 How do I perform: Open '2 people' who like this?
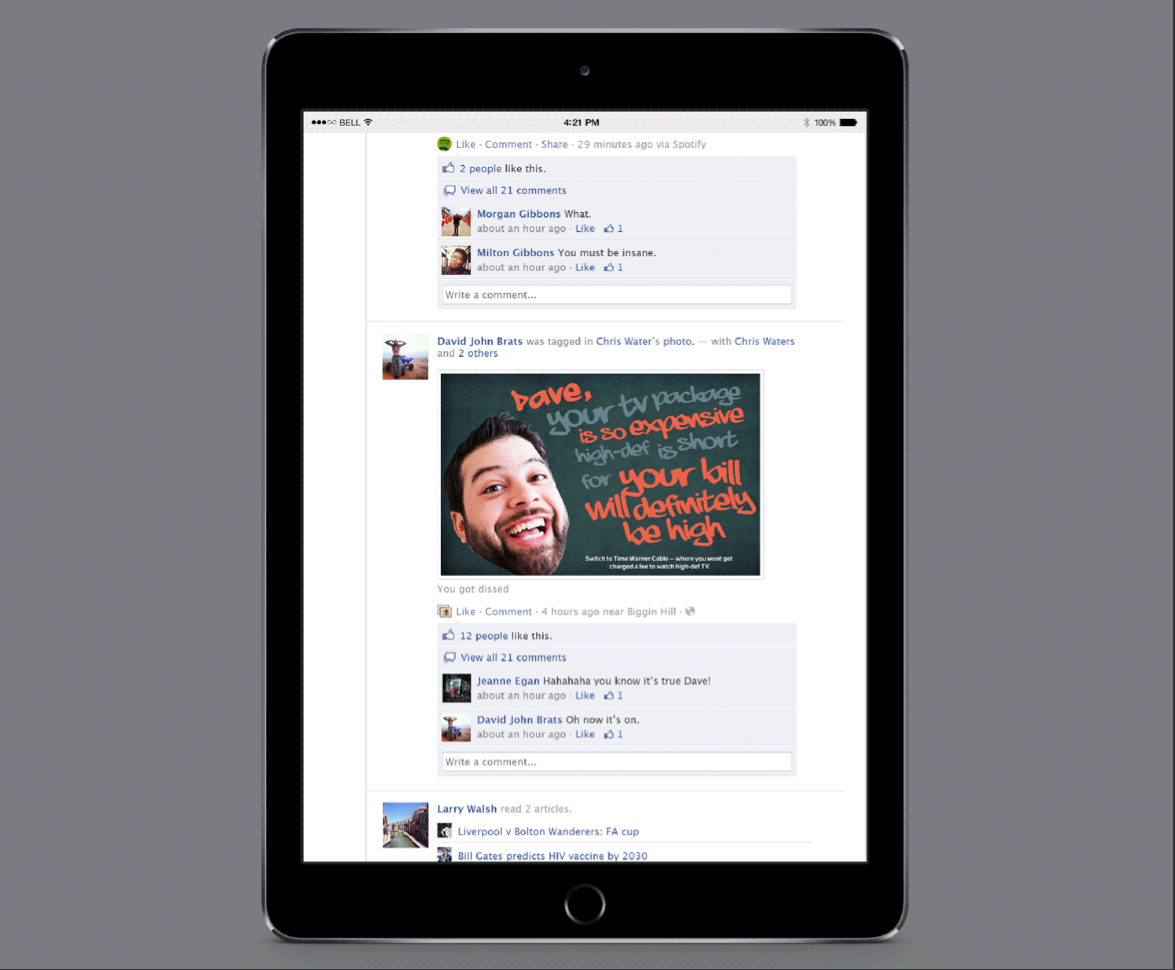480,169
